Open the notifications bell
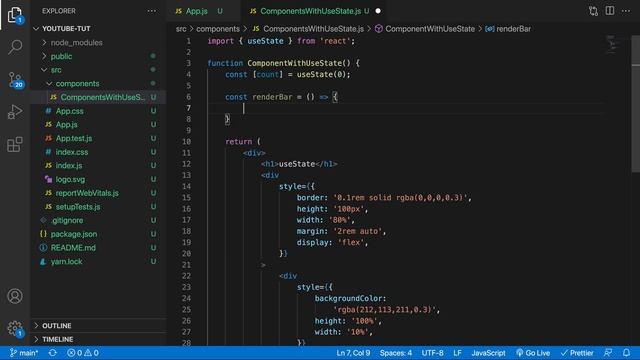 click(627, 353)
